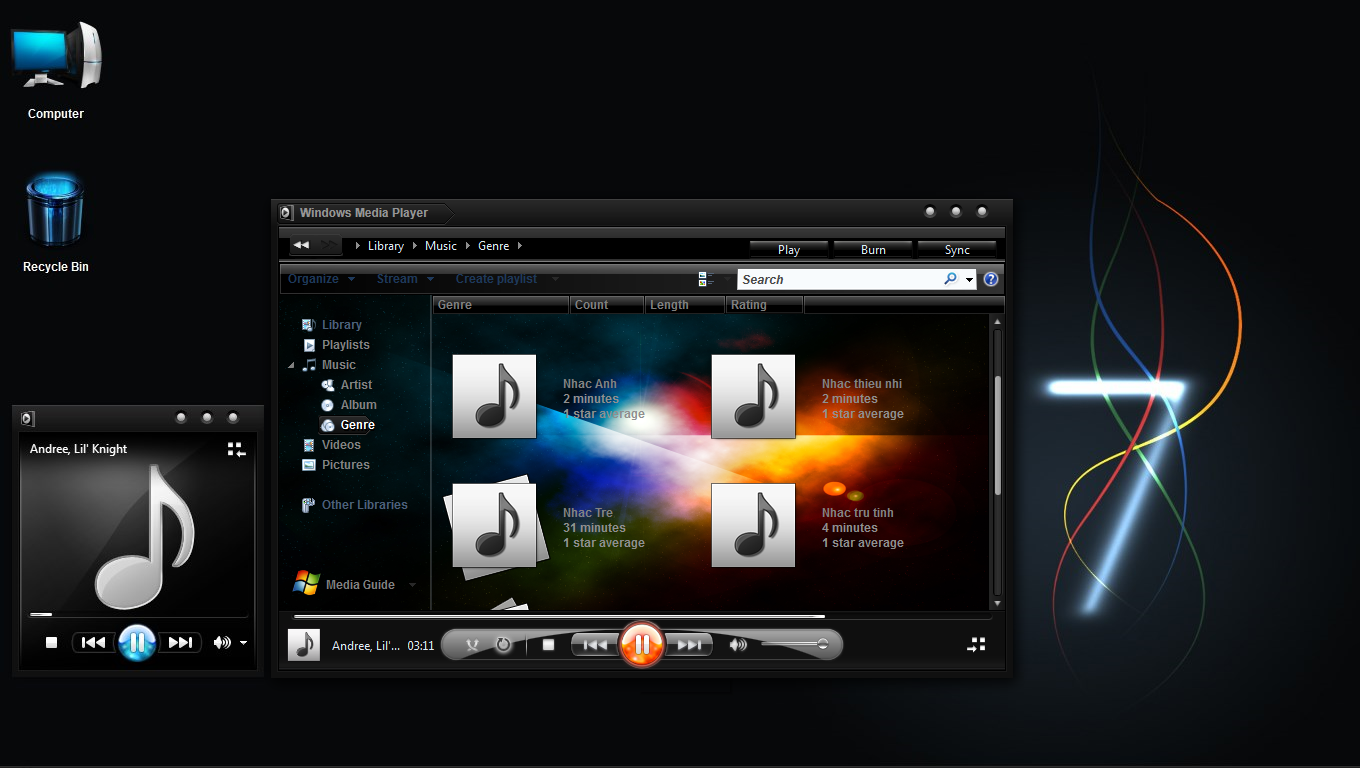Open mini player volume dropdown arrow
The image size is (1360, 768).
[243, 643]
